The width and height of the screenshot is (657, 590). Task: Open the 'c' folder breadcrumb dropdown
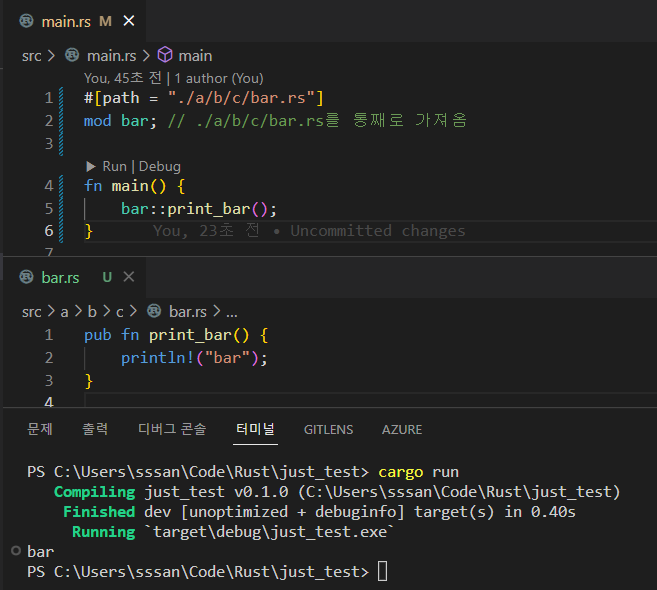coord(120,312)
